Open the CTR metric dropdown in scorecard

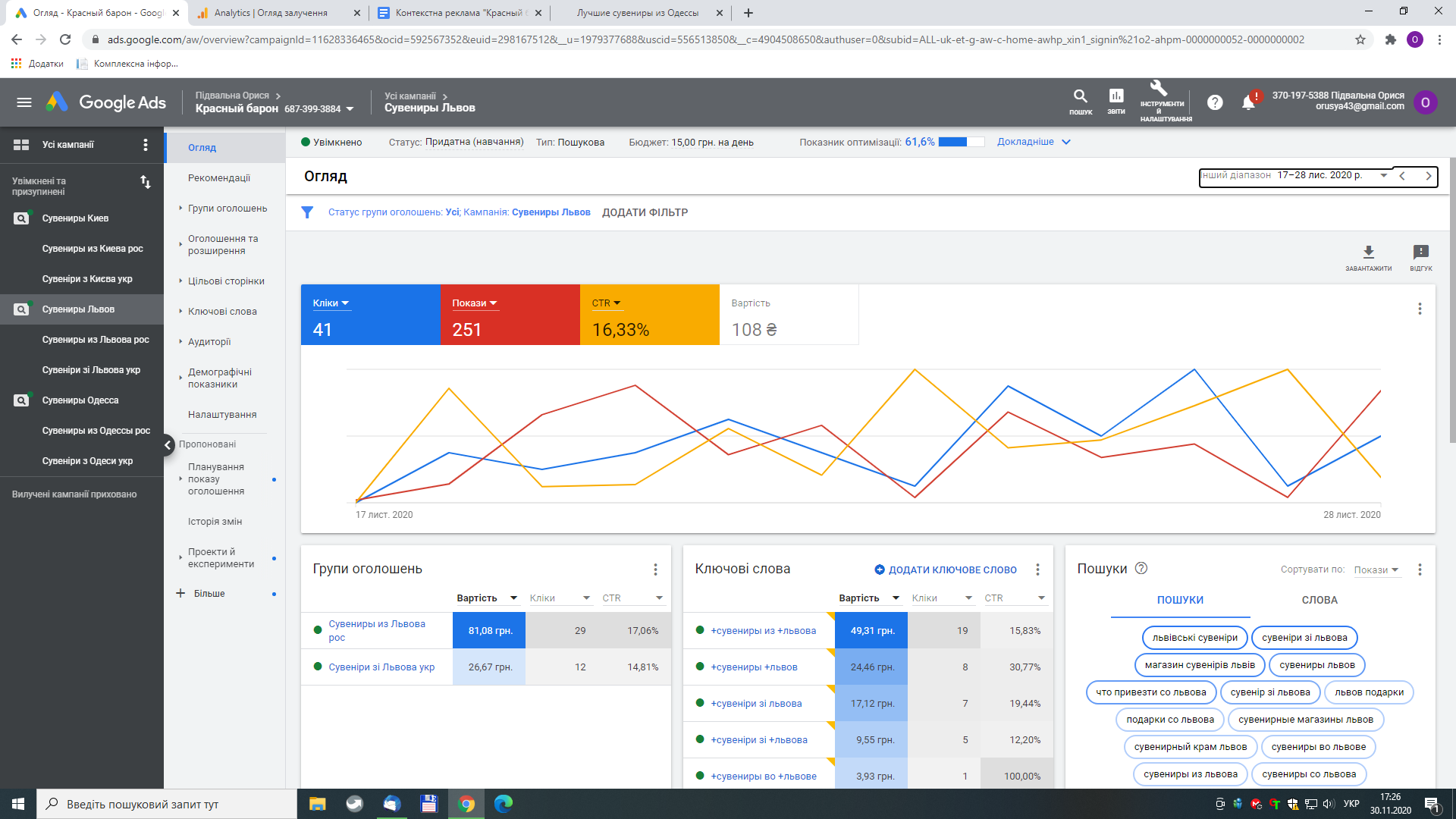click(607, 303)
